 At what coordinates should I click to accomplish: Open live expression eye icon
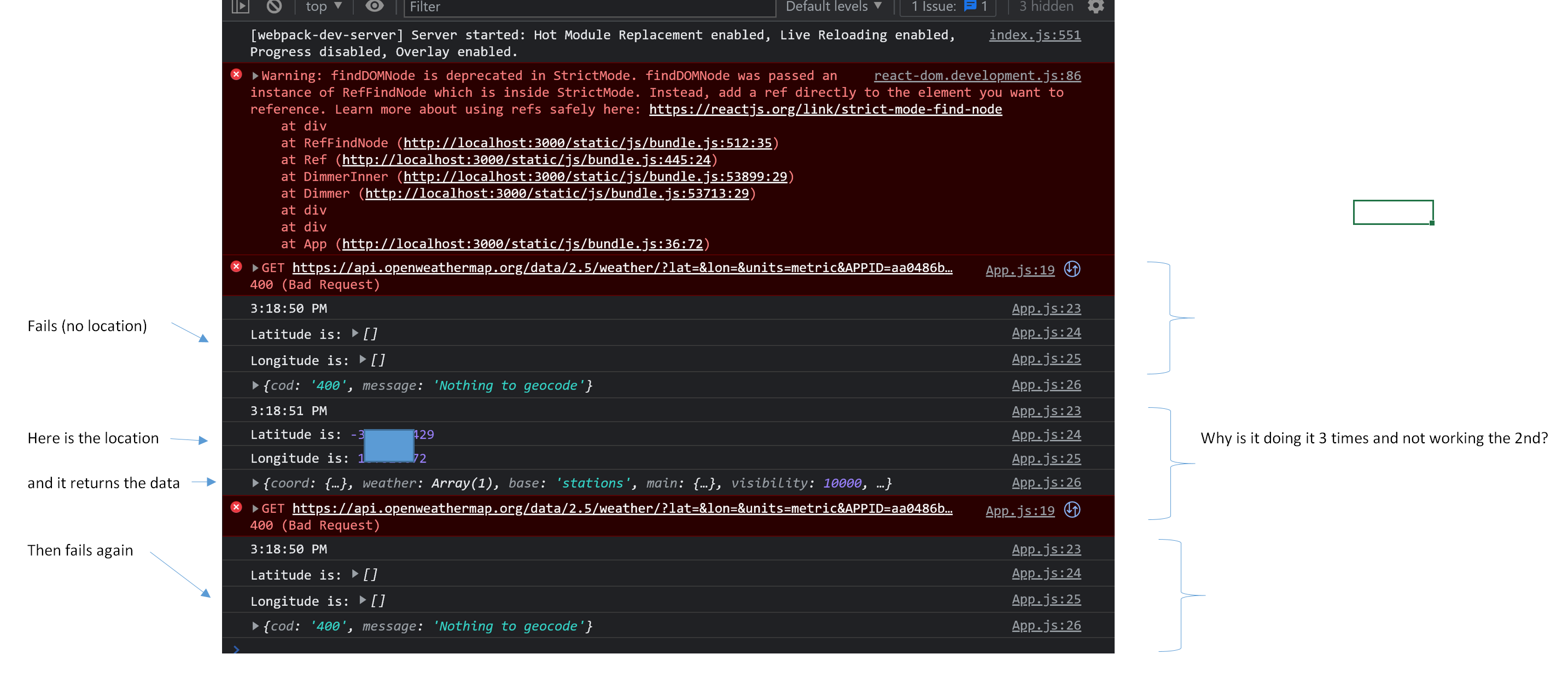point(374,6)
